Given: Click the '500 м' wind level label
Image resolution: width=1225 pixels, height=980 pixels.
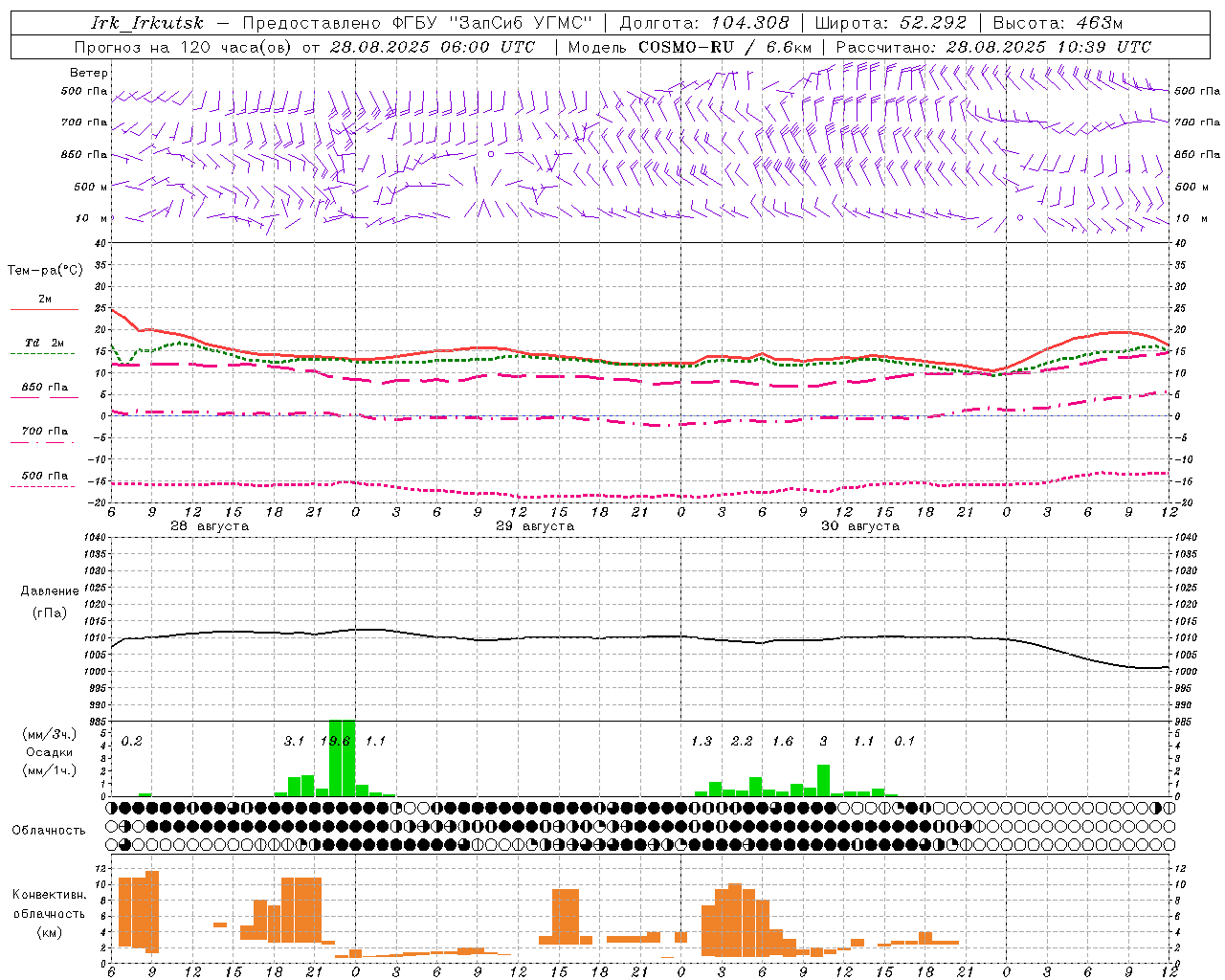Looking at the screenshot, I should tap(91, 187).
